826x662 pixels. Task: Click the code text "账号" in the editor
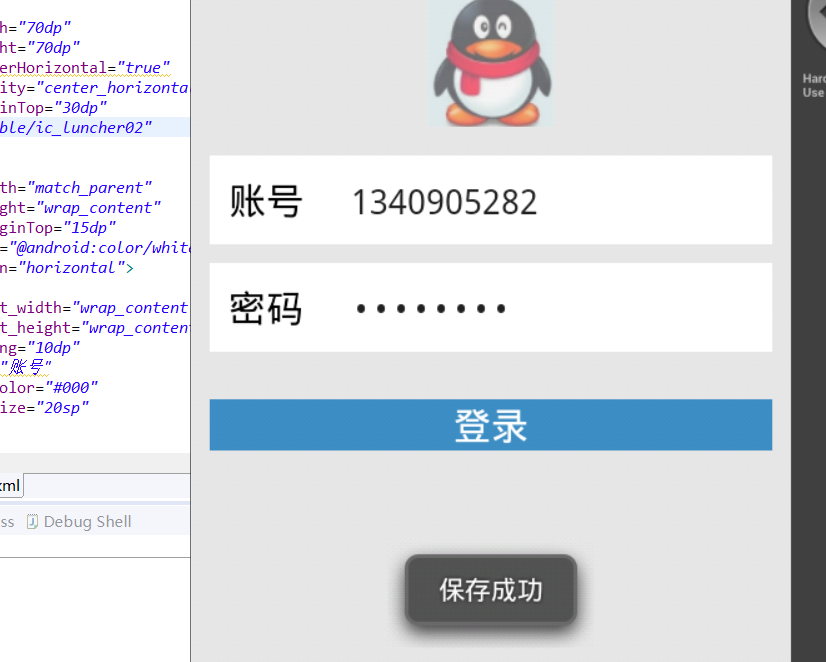coord(26,367)
